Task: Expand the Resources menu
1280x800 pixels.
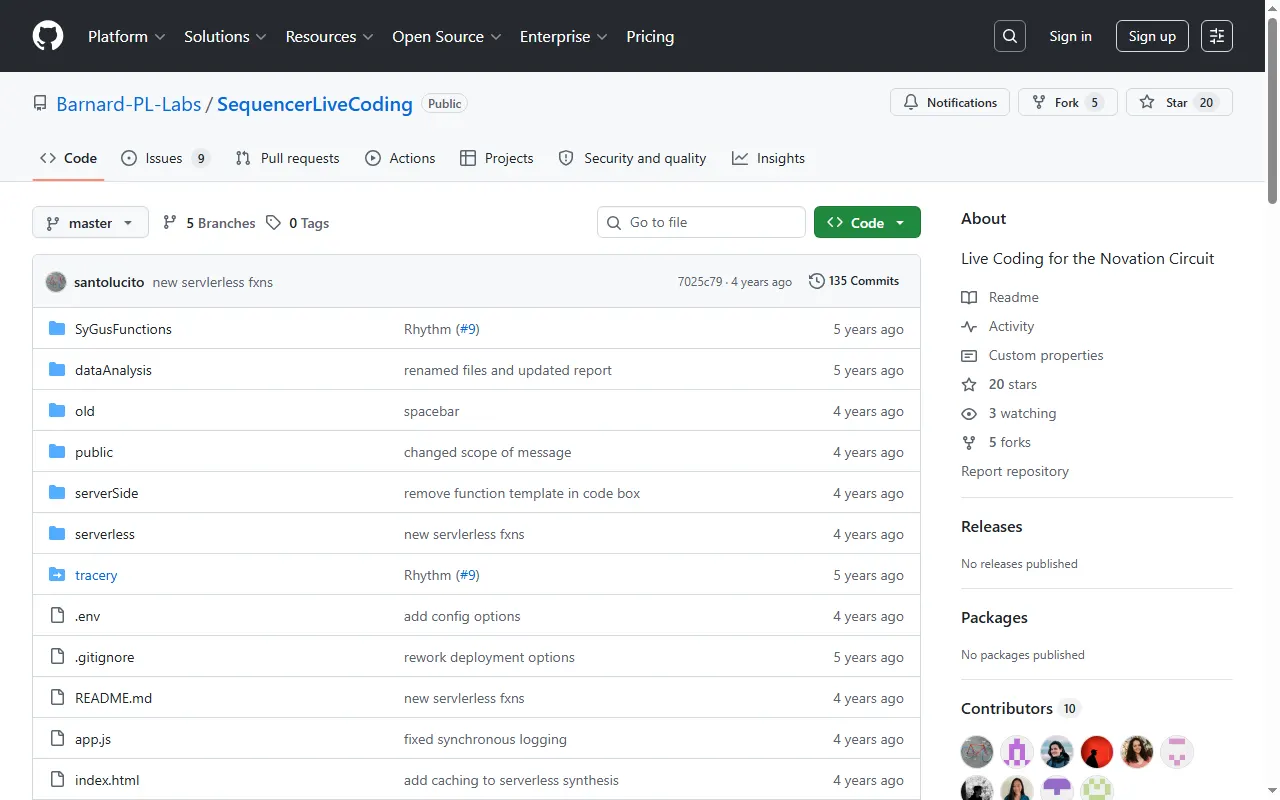Action: pyautogui.click(x=329, y=36)
